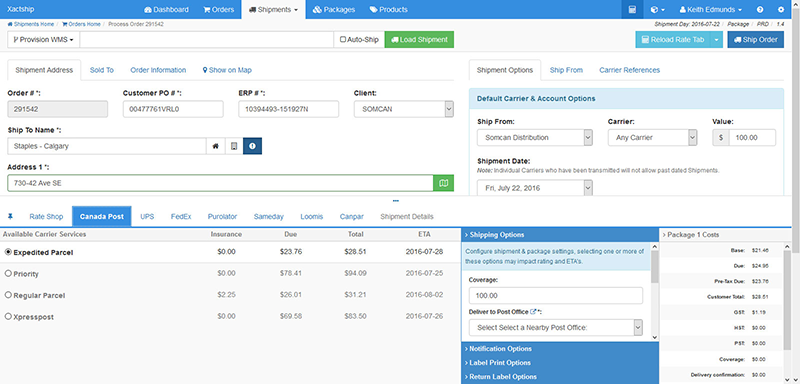
Task: Open the cube package dropdown icon
Action: click(x=658, y=9)
